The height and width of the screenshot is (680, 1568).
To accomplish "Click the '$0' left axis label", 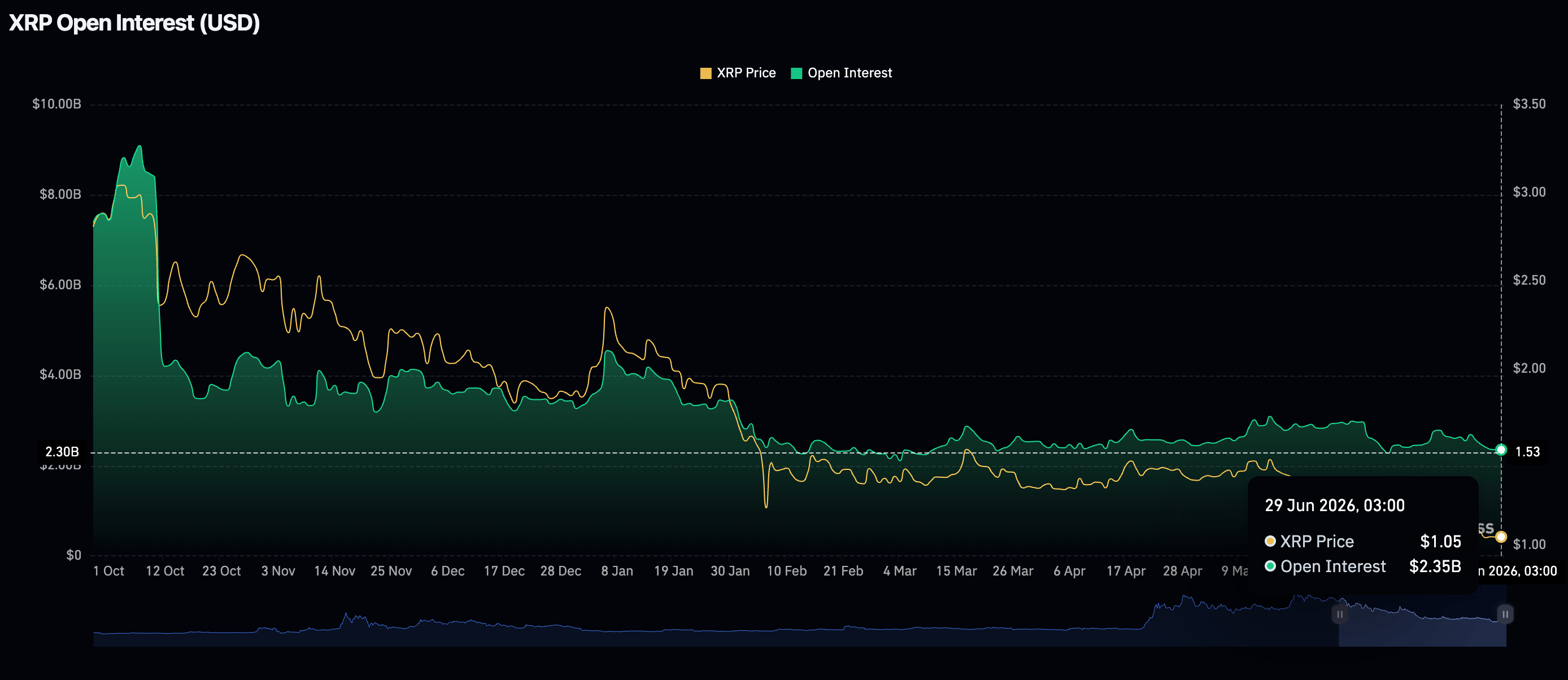I will click(x=73, y=555).
